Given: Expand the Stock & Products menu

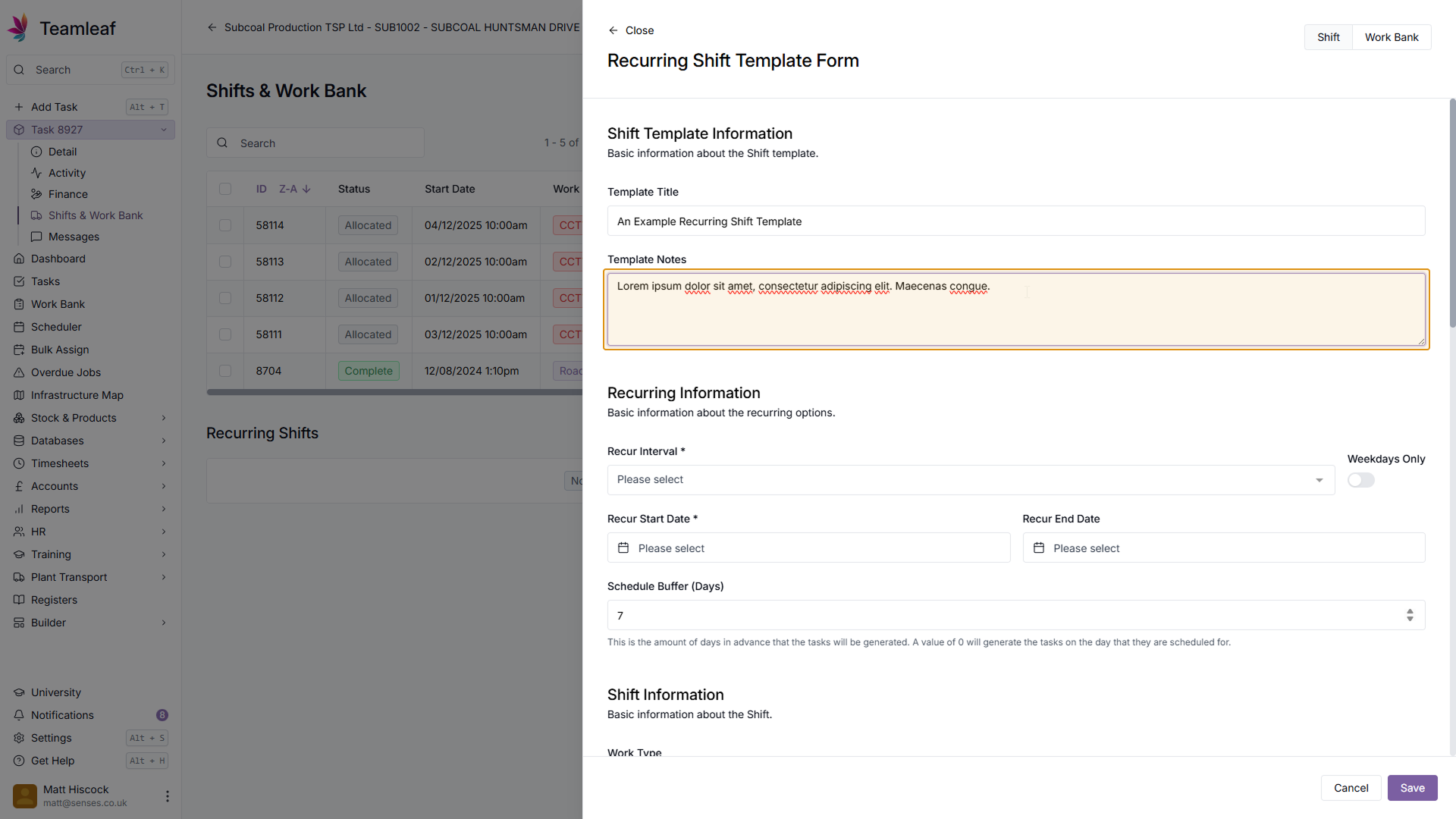Looking at the screenshot, I should tap(163, 418).
